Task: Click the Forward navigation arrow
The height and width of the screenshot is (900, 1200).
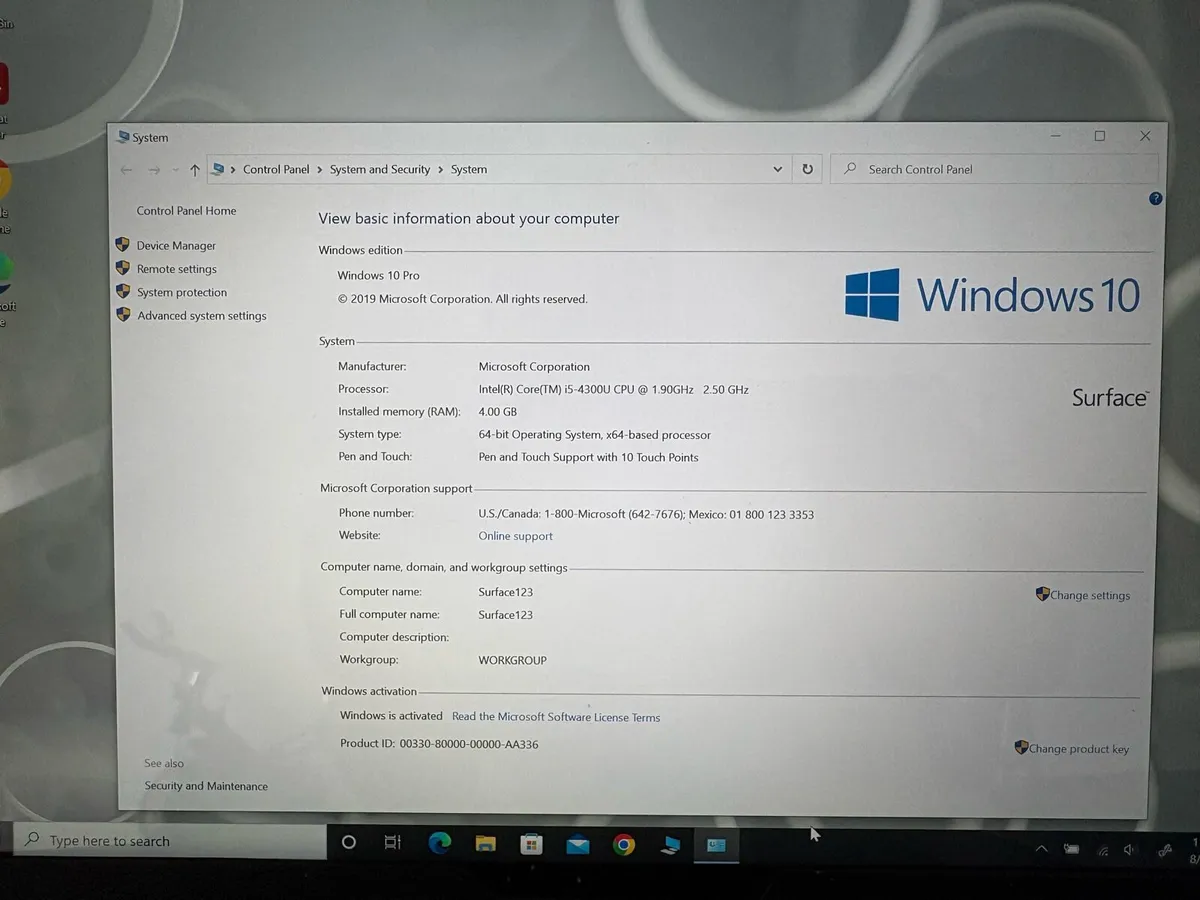Action: [x=154, y=170]
